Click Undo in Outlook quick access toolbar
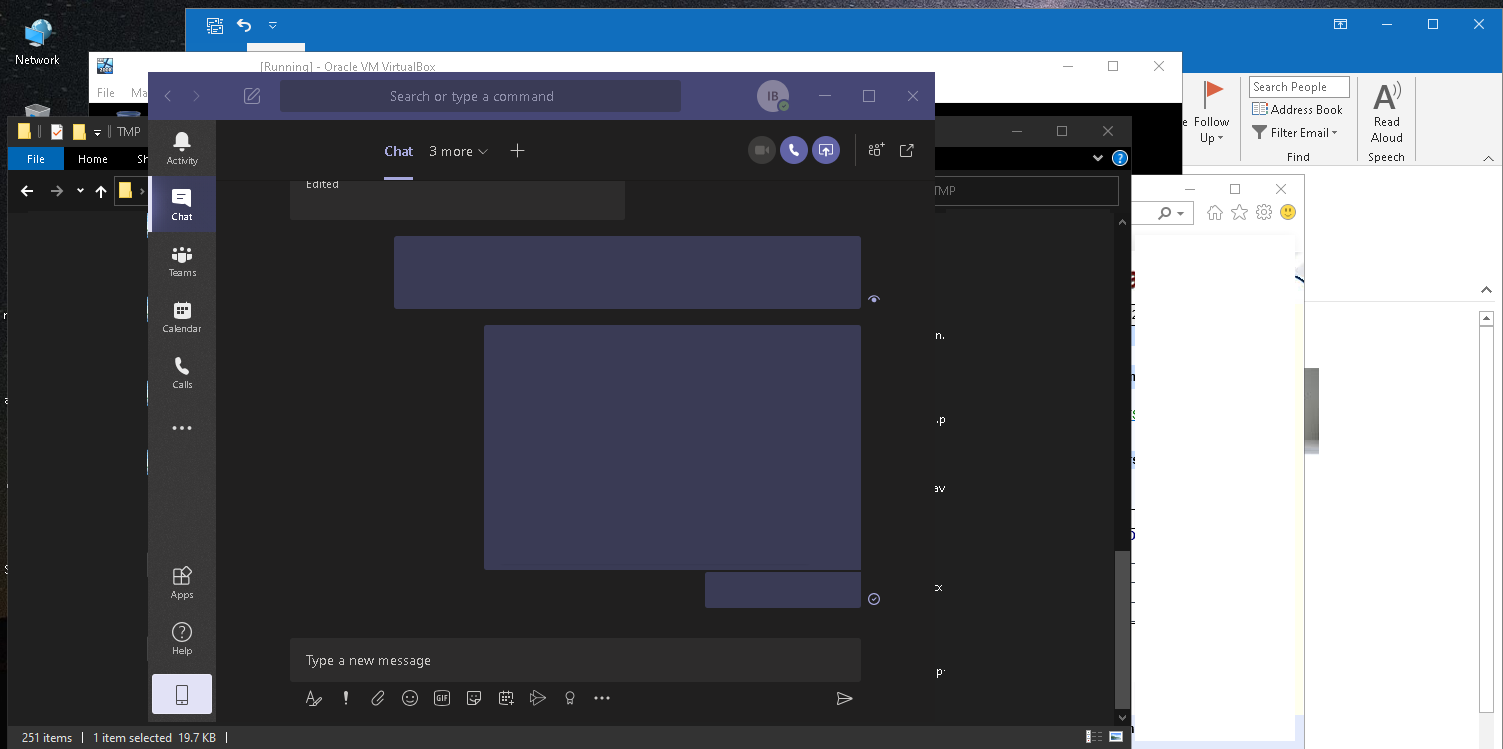This screenshot has width=1503, height=749. [244, 25]
